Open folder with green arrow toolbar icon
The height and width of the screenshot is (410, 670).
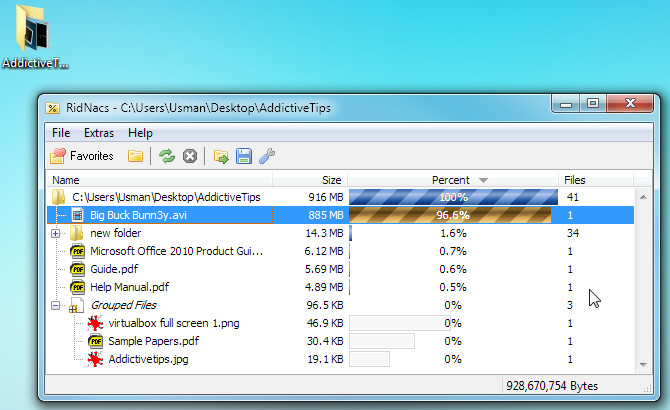tap(221, 156)
